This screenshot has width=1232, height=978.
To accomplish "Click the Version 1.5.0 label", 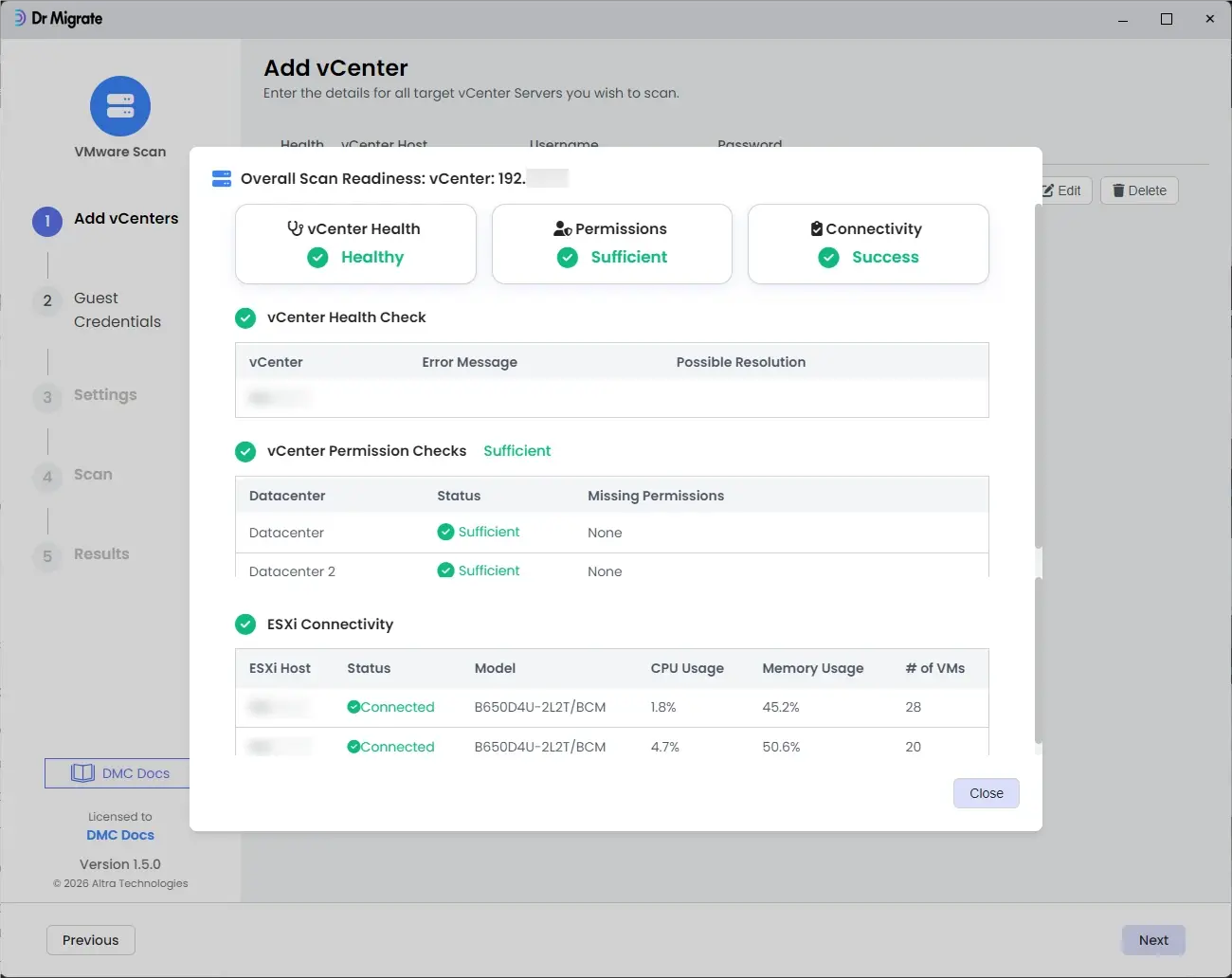I will [x=120, y=864].
